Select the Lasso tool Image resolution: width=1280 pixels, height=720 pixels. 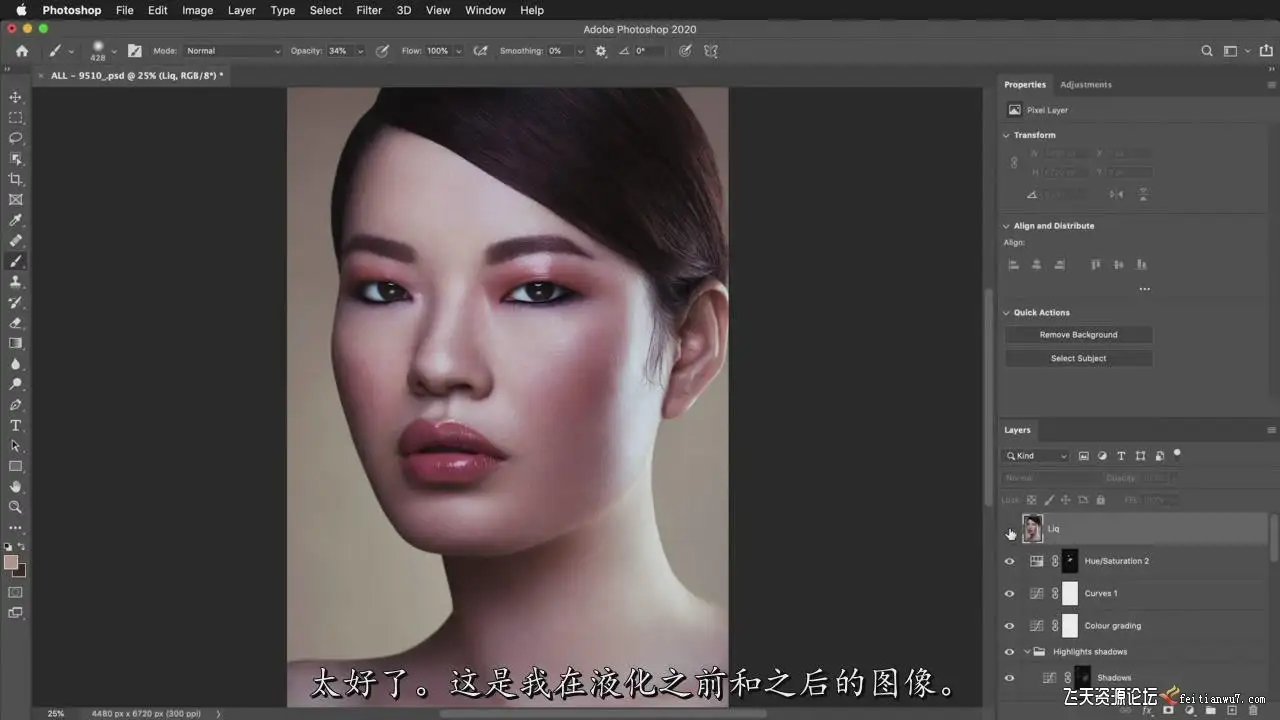coord(15,138)
